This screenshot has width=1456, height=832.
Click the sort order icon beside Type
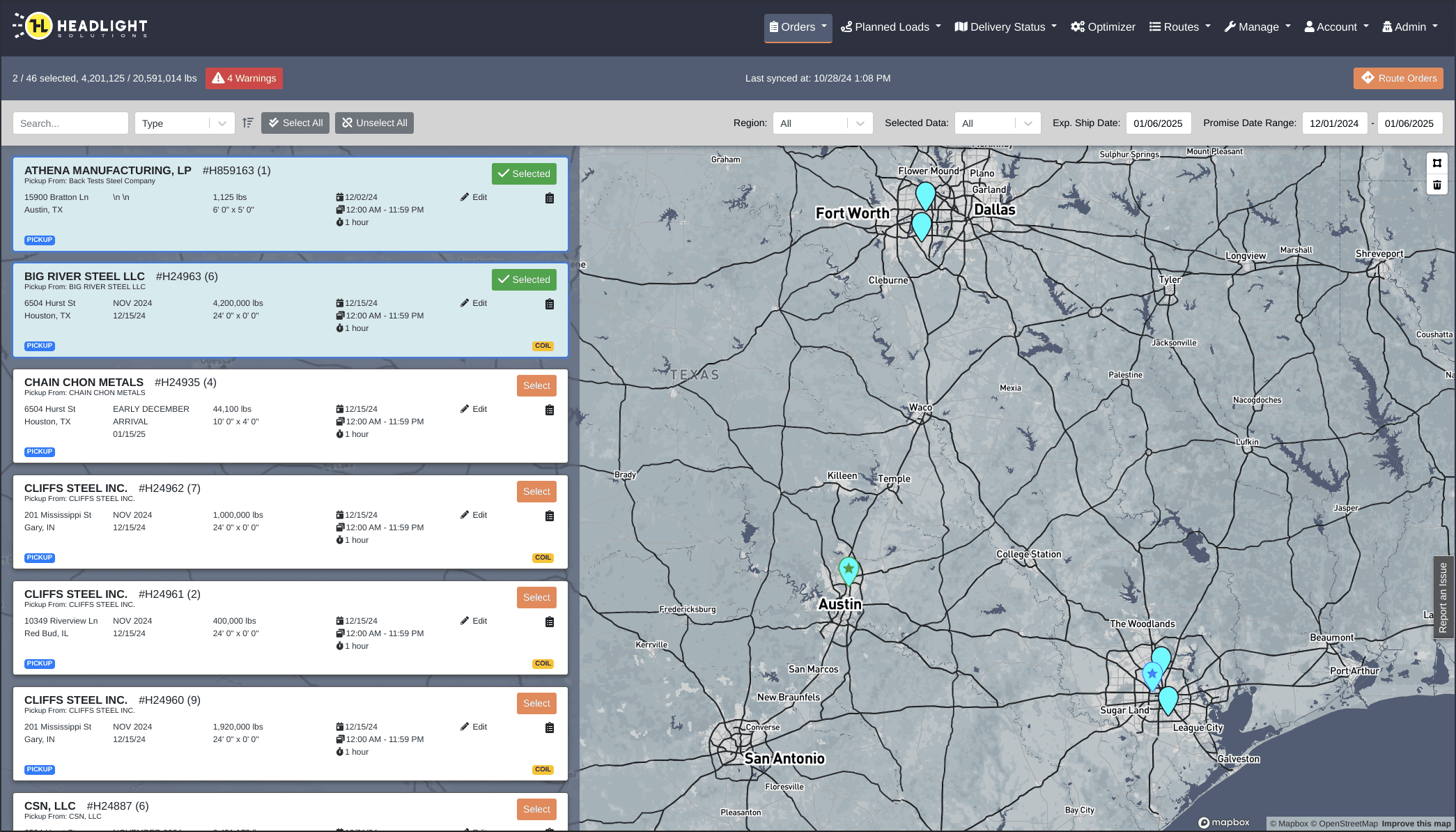tap(247, 123)
